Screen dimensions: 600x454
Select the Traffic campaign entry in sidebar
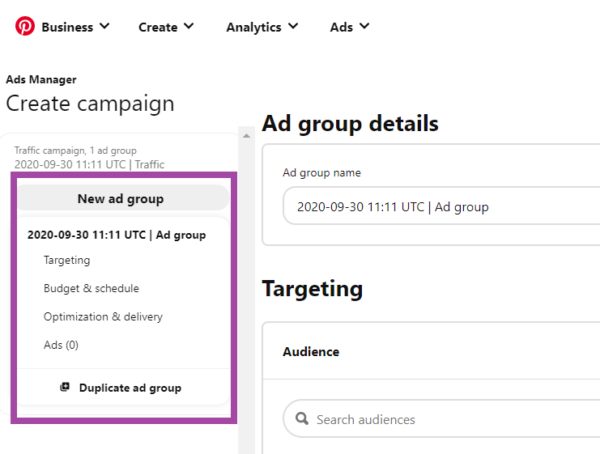89,157
